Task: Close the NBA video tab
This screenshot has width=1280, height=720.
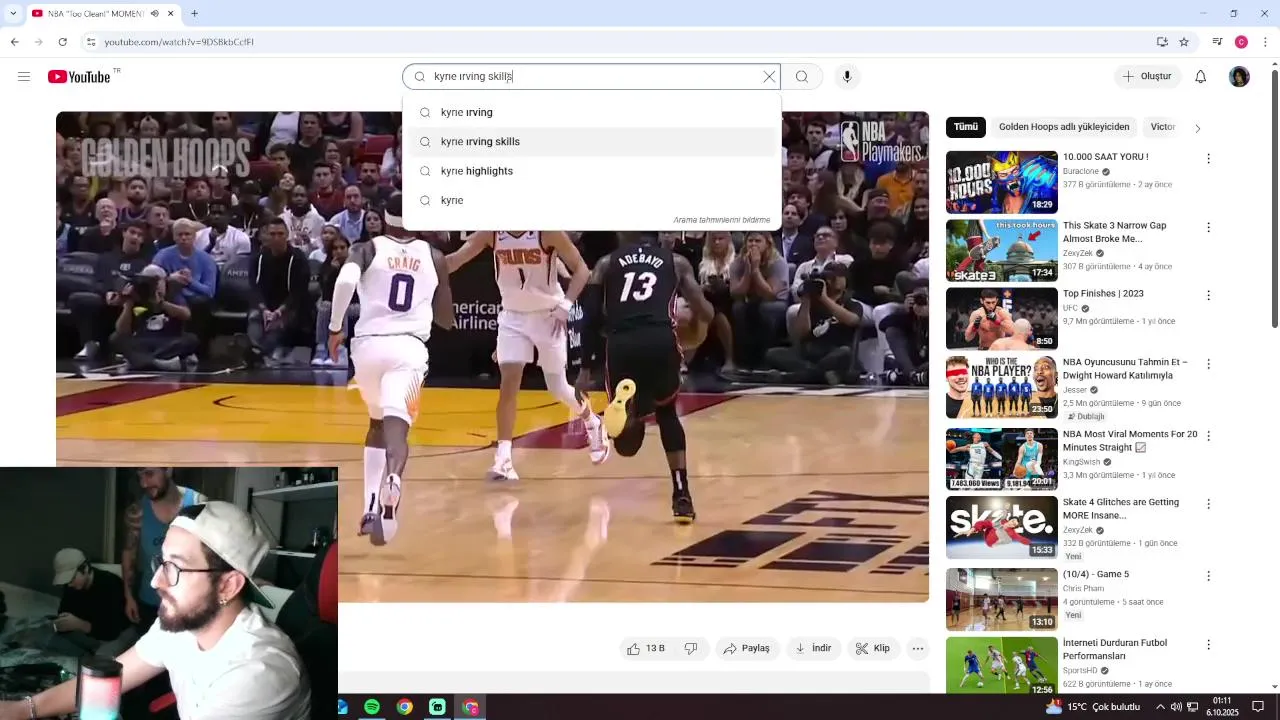Action: [x=170, y=14]
